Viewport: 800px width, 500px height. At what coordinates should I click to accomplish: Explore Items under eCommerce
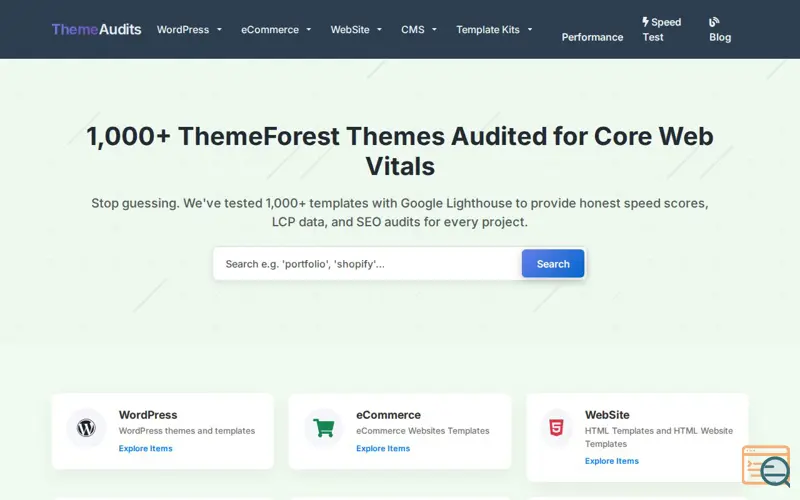[x=383, y=448]
